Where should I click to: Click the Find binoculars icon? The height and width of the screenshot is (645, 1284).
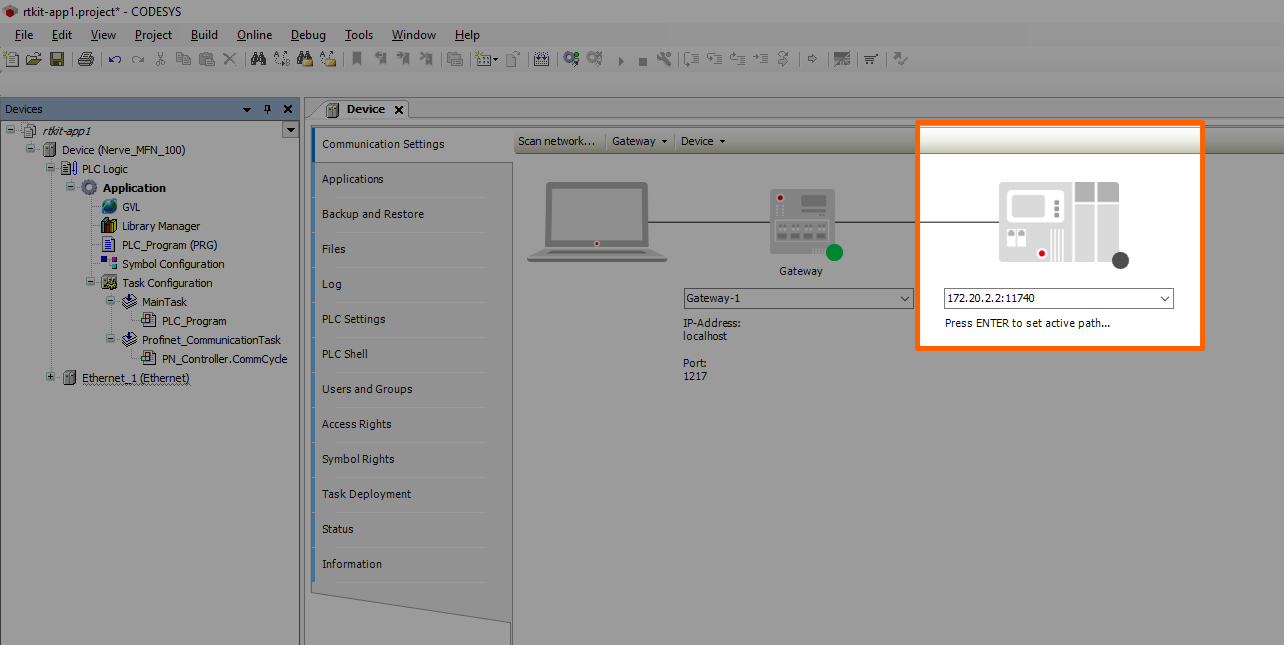(258, 59)
